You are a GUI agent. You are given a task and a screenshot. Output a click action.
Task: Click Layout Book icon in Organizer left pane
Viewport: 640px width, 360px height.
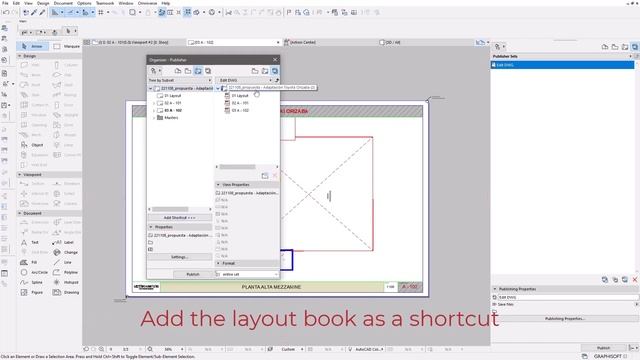pos(198,71)
